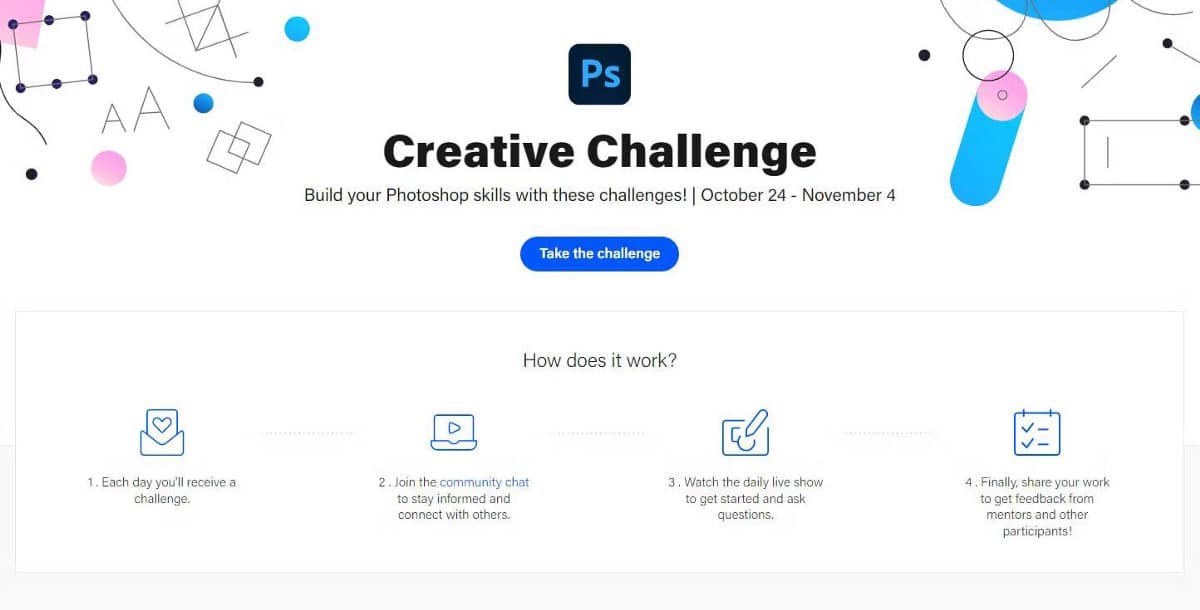This screenshot has height=610, width=1200.
Task: Select the checklist calendar icon
Action: click(1037, 432)
